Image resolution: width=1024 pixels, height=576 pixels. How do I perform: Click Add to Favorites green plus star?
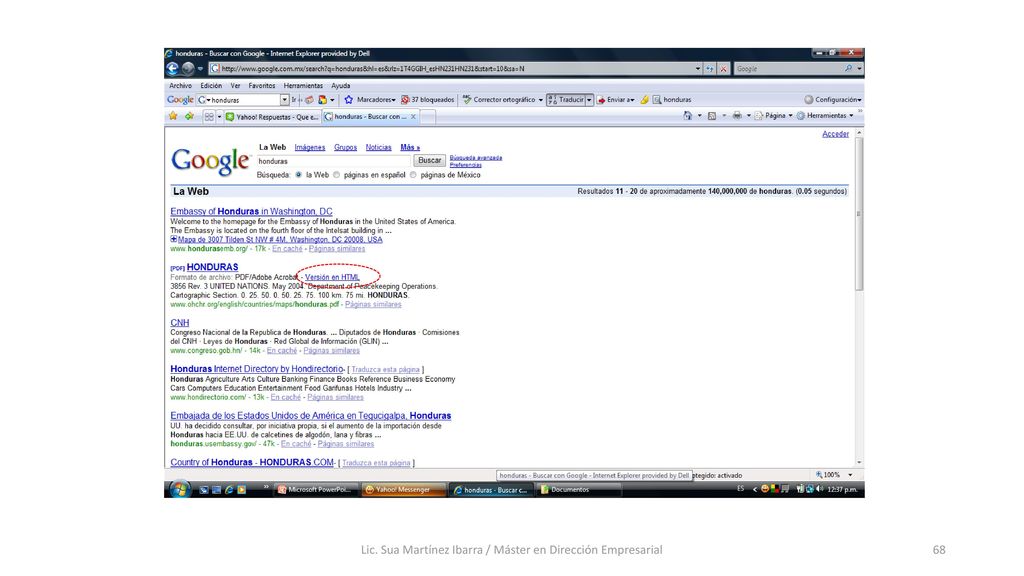tap(189, 116)
